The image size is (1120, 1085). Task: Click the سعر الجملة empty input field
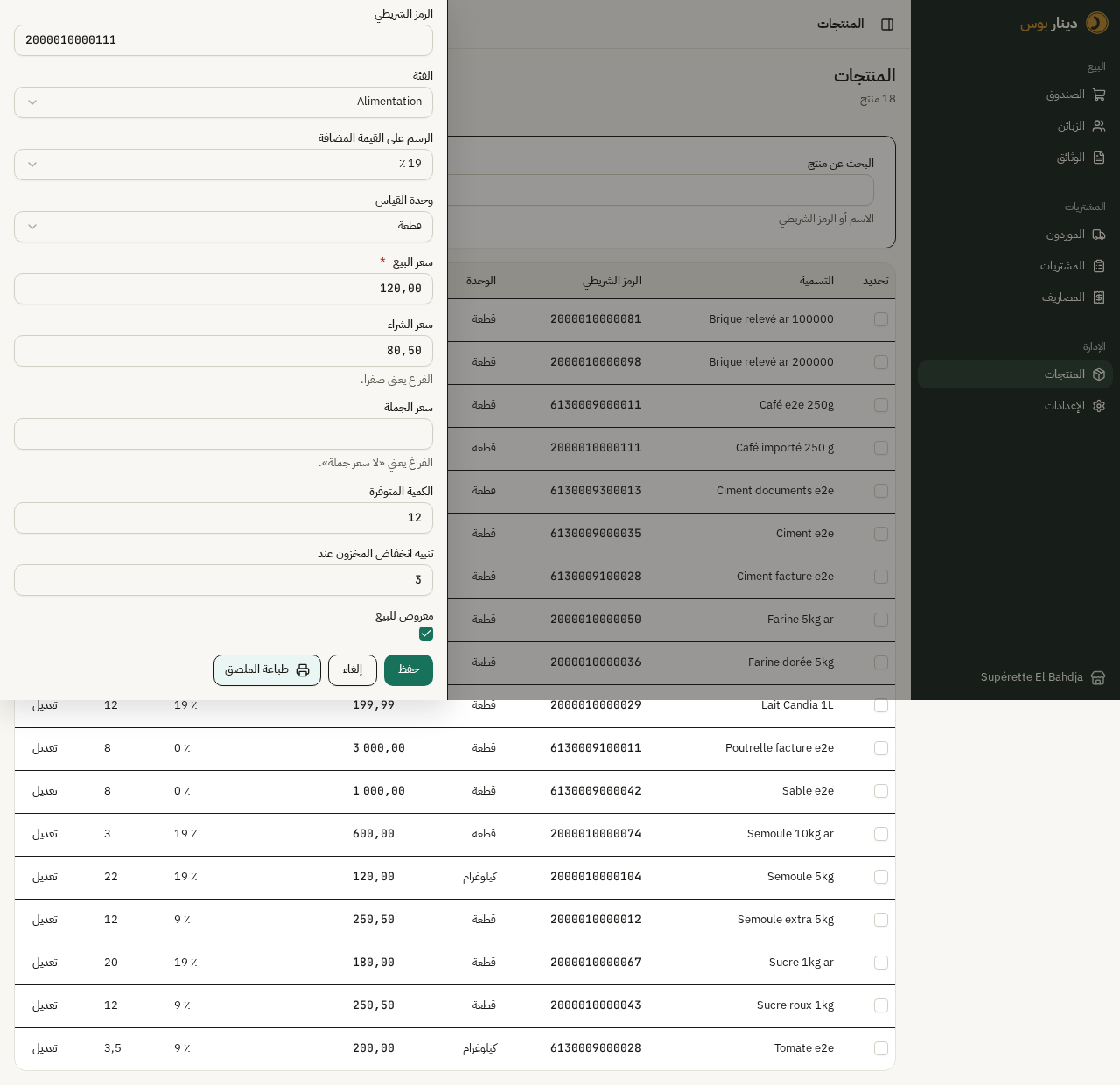pyautogui.click(x=223, y=434)
